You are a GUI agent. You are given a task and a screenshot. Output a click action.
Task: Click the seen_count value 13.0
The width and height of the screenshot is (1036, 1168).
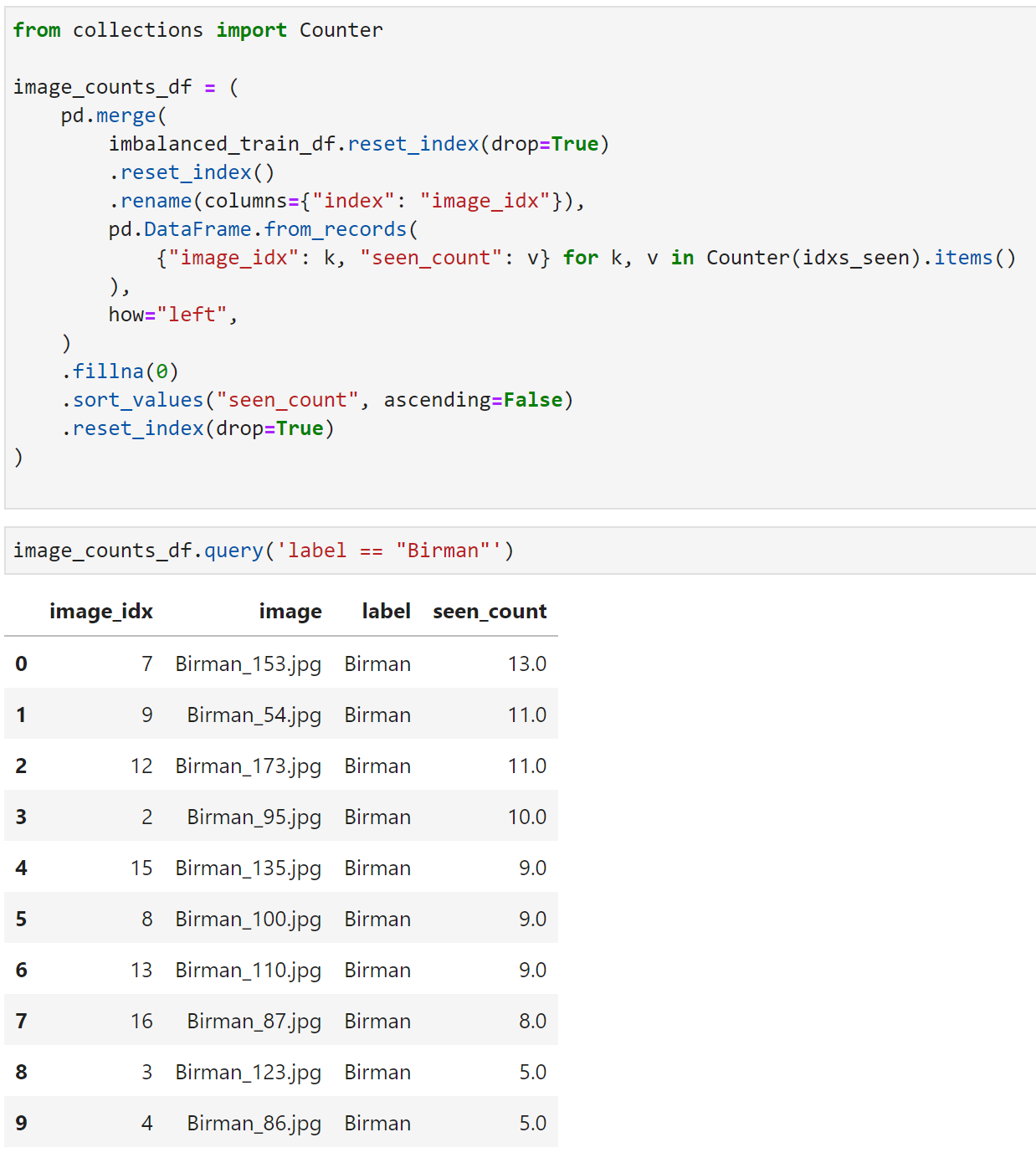click(526, 664)
